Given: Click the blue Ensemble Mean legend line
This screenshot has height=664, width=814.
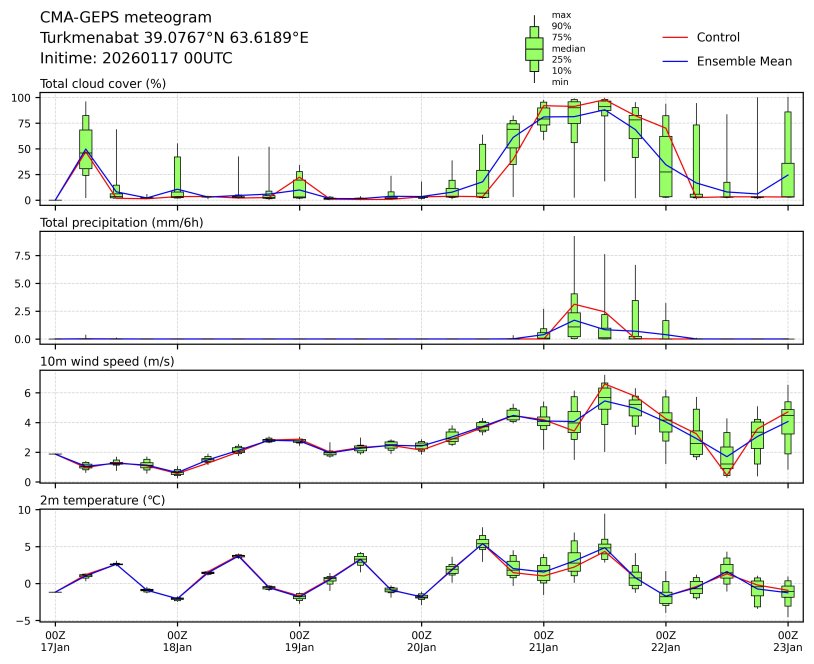Looking at the screenshot, I should pyautogui.click(x=675, y=61).
